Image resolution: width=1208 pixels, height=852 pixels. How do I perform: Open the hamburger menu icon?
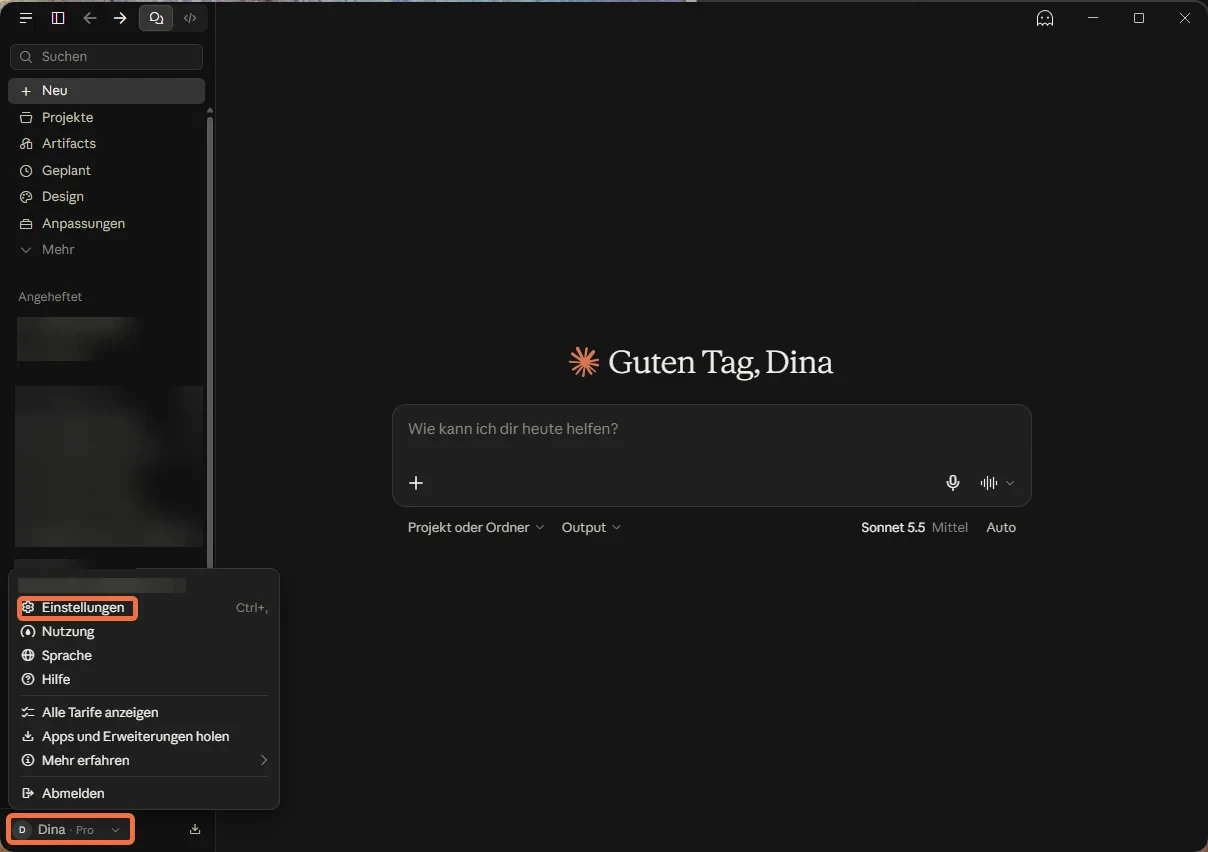point(26,18)
